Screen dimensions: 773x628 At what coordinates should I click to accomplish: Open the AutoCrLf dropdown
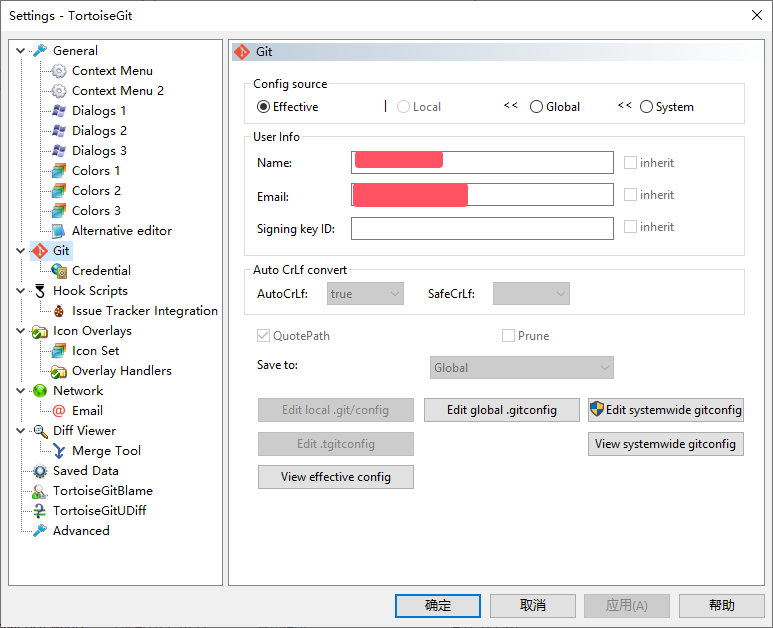(365, 294)
